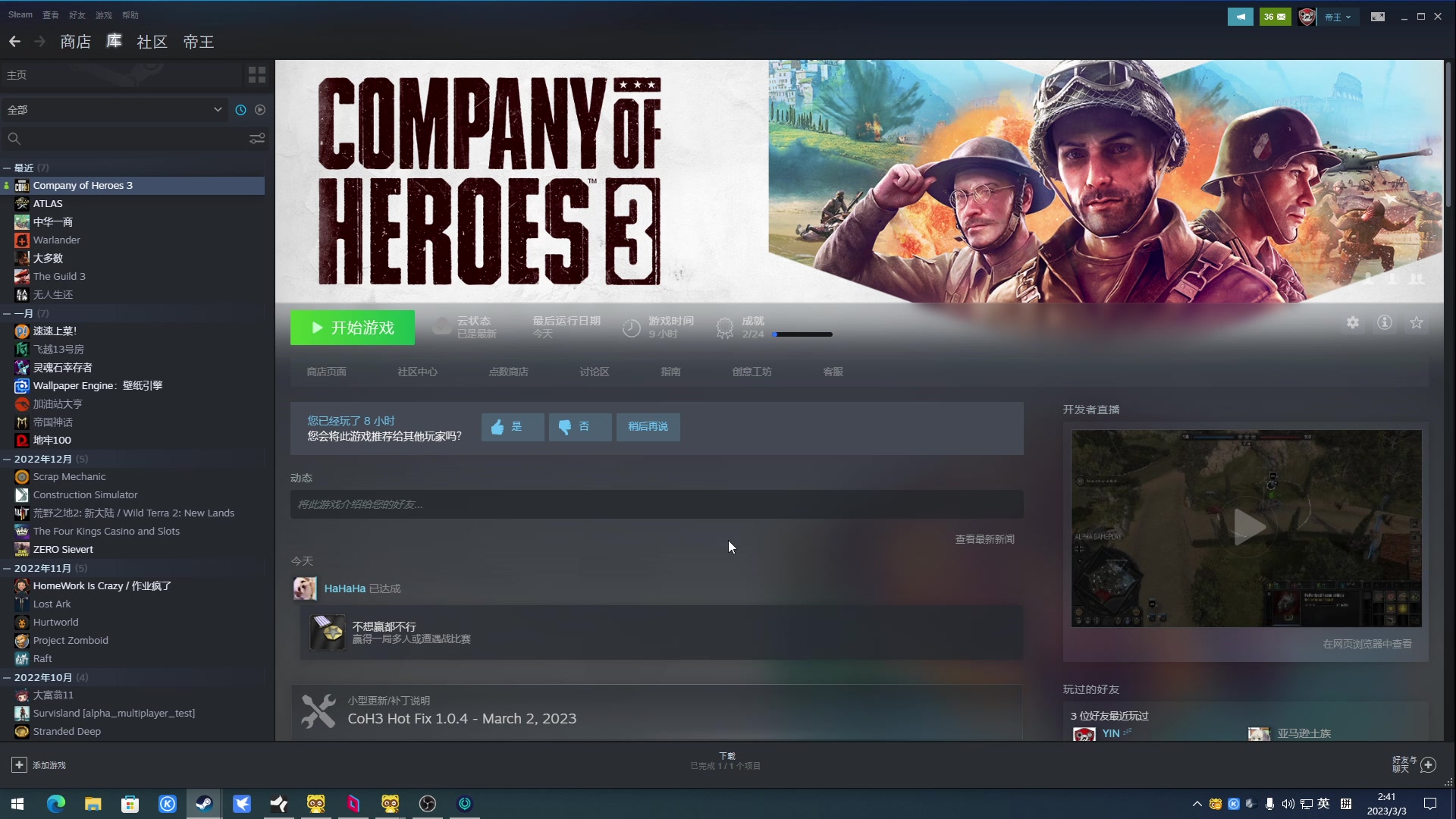
Task: Collapse the 一月 section
Action: pos(7,313)
